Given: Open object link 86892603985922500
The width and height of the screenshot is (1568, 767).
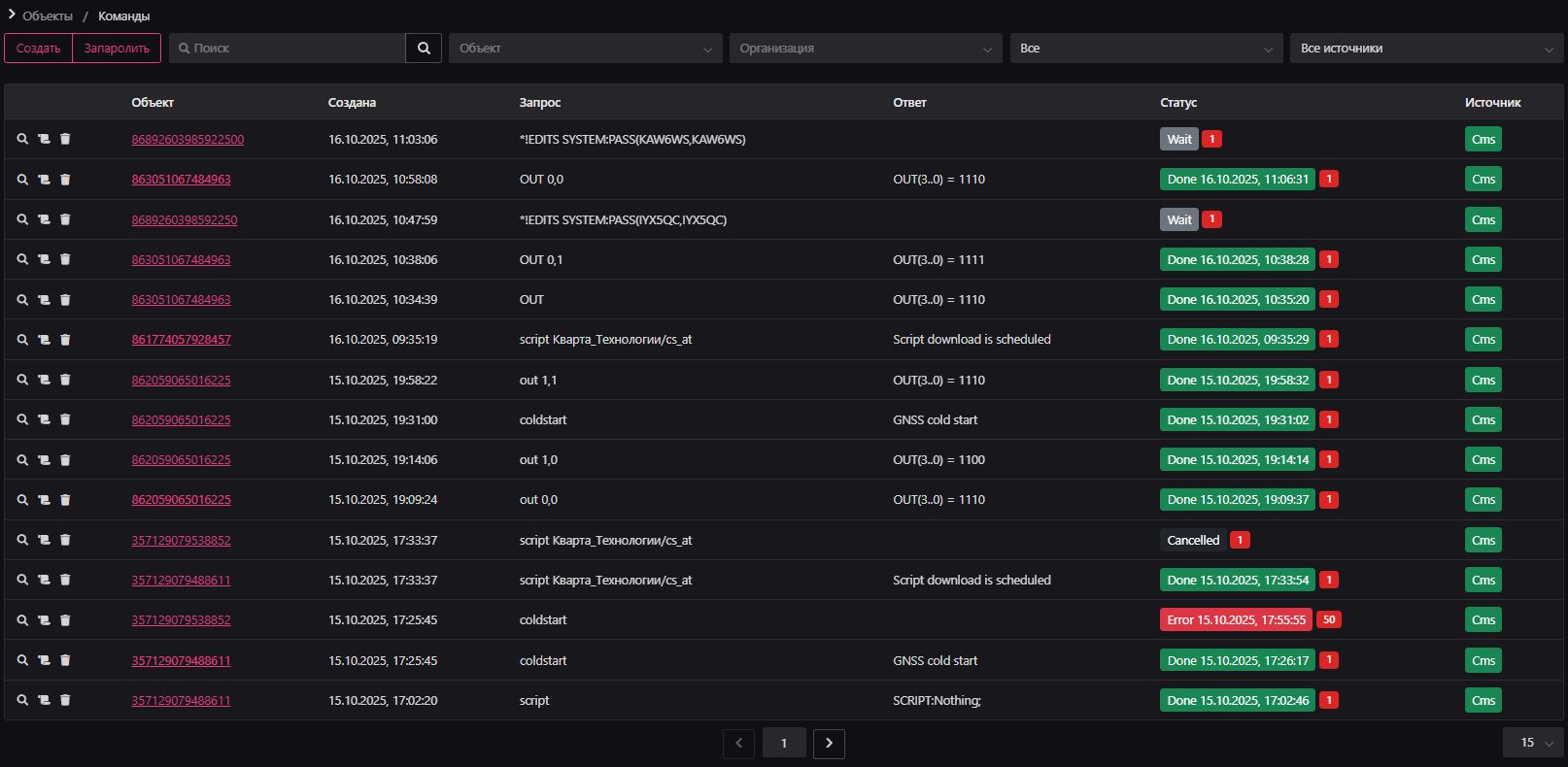Looking at the screenshot, I should [x=187, y=139].
